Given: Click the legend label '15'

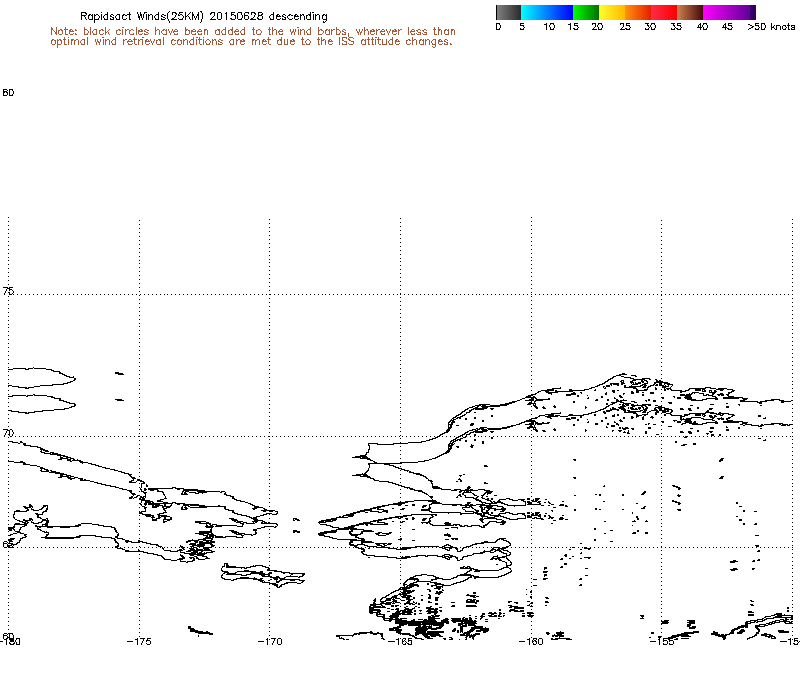Looking at the screenshot, I should click(x=573, y=27).
